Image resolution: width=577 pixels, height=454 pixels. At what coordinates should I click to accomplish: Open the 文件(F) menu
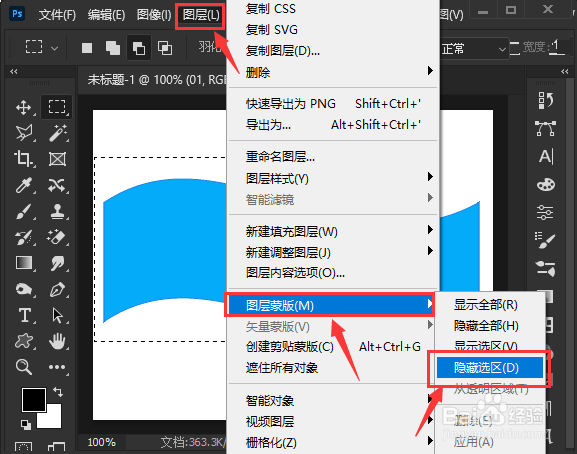(x=57, y=15)
